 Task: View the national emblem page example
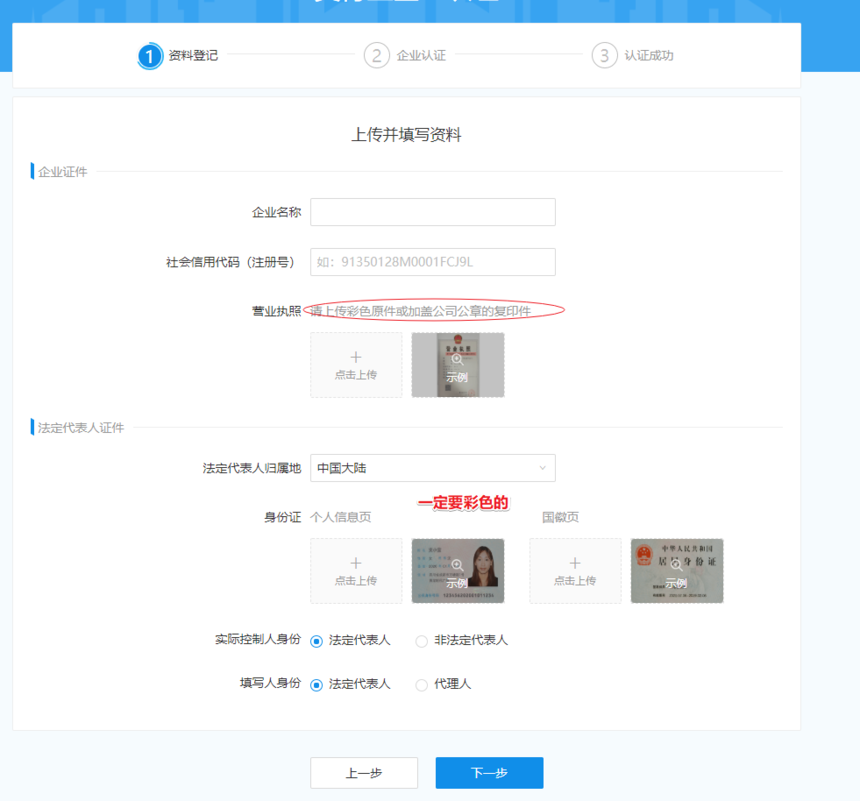[676, 571]
